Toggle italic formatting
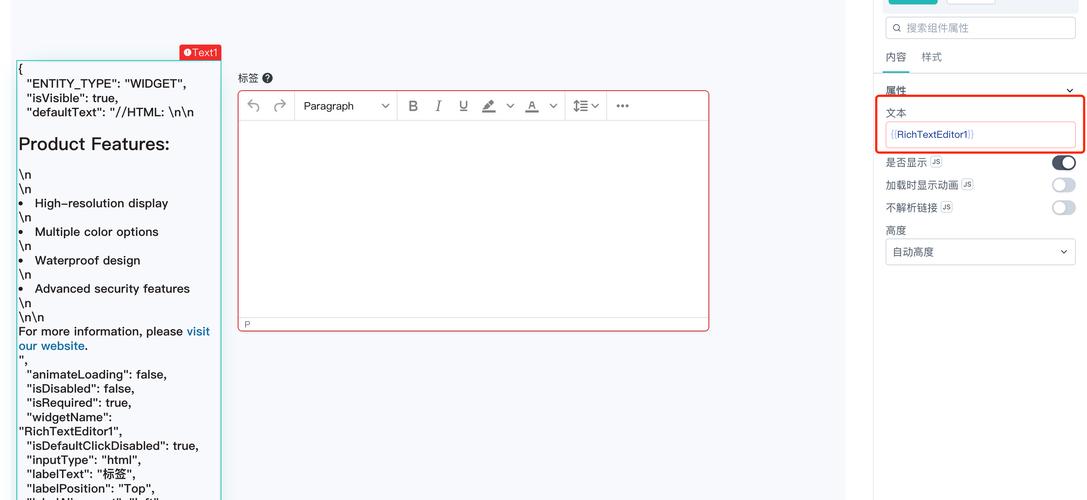1087x500 pixels. [x=438, y=106]
